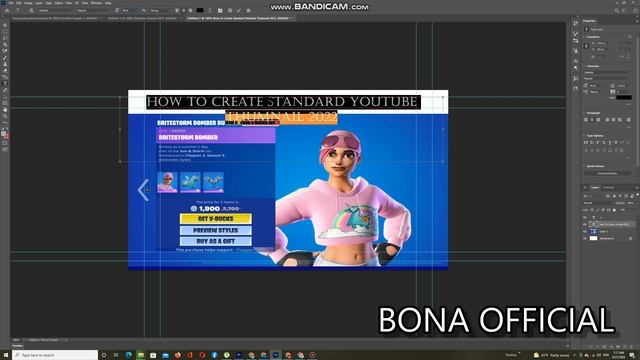This screenshot has width=640, height=360.
Task: Collapse the Character section in Properties
Action: 584,66
